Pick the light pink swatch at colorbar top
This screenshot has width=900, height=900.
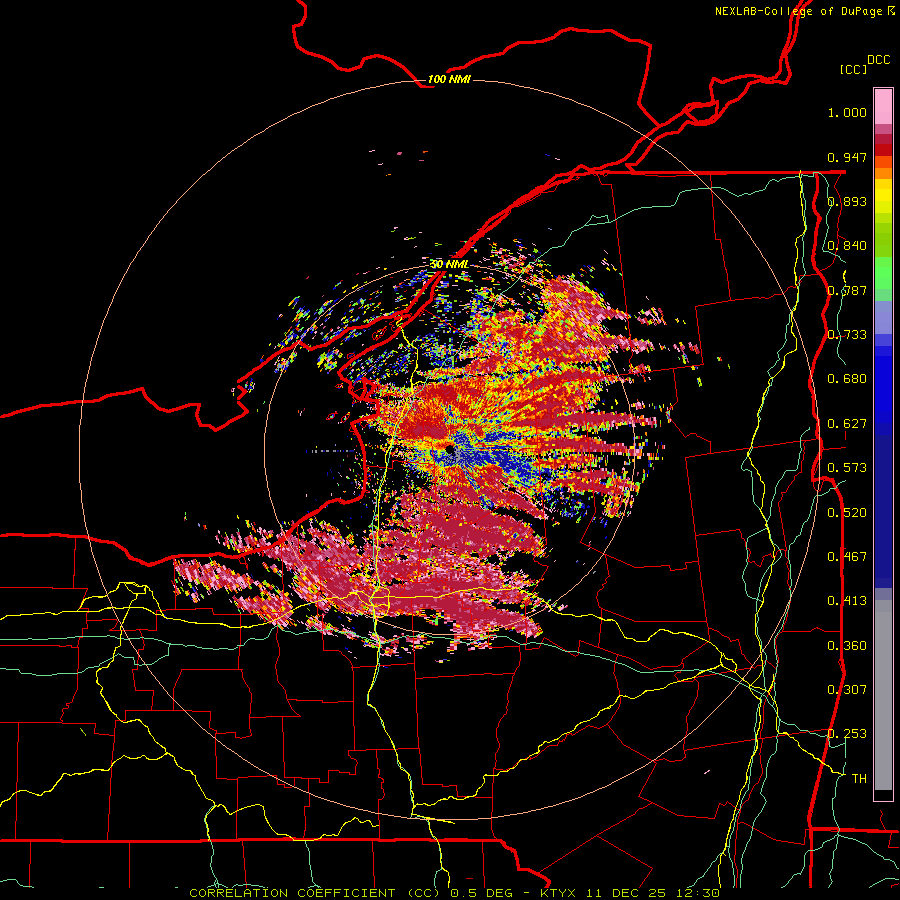point(883,106)
